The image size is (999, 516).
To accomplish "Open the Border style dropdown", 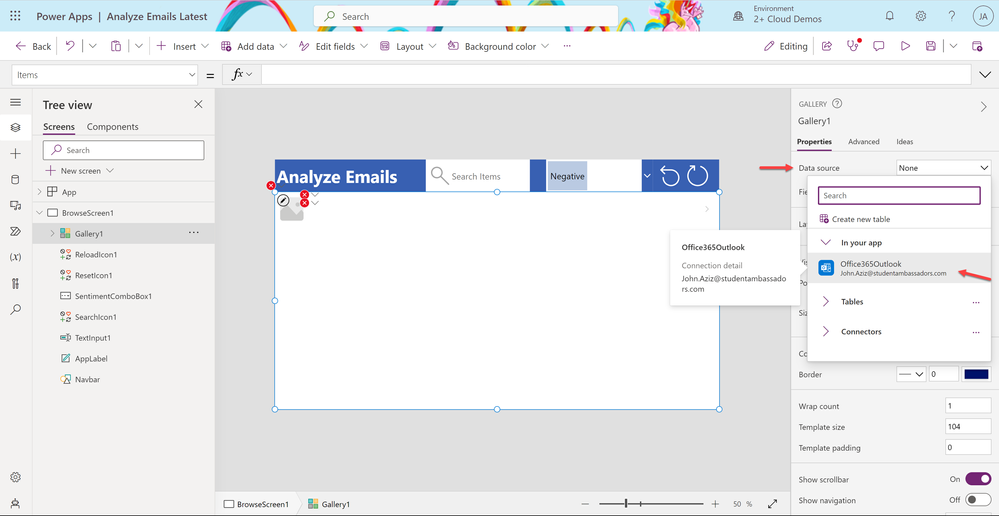I will (911, 375).
